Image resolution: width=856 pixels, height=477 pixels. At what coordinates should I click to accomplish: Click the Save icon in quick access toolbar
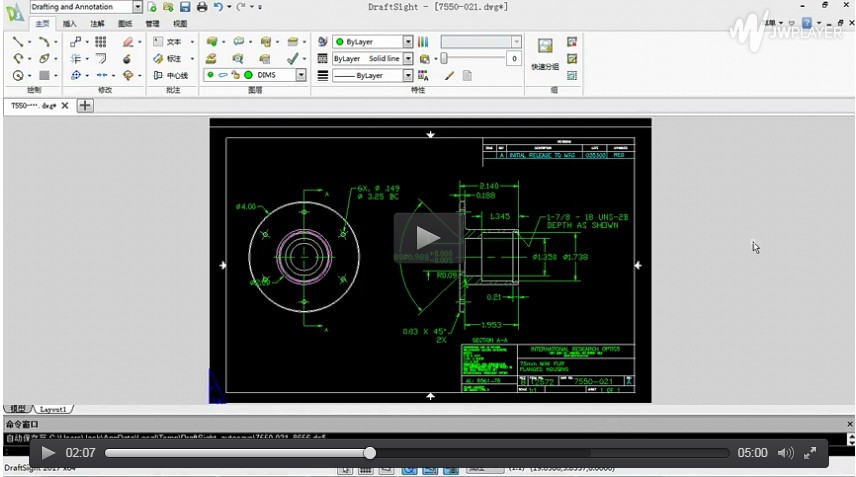[x=185, y=7]
